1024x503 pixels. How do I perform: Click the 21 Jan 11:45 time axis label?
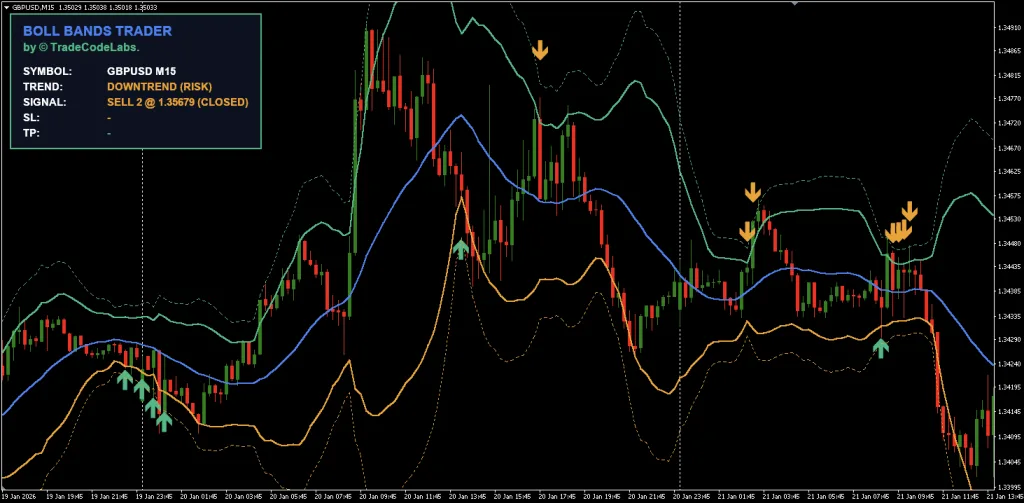(x=961, y=496)
